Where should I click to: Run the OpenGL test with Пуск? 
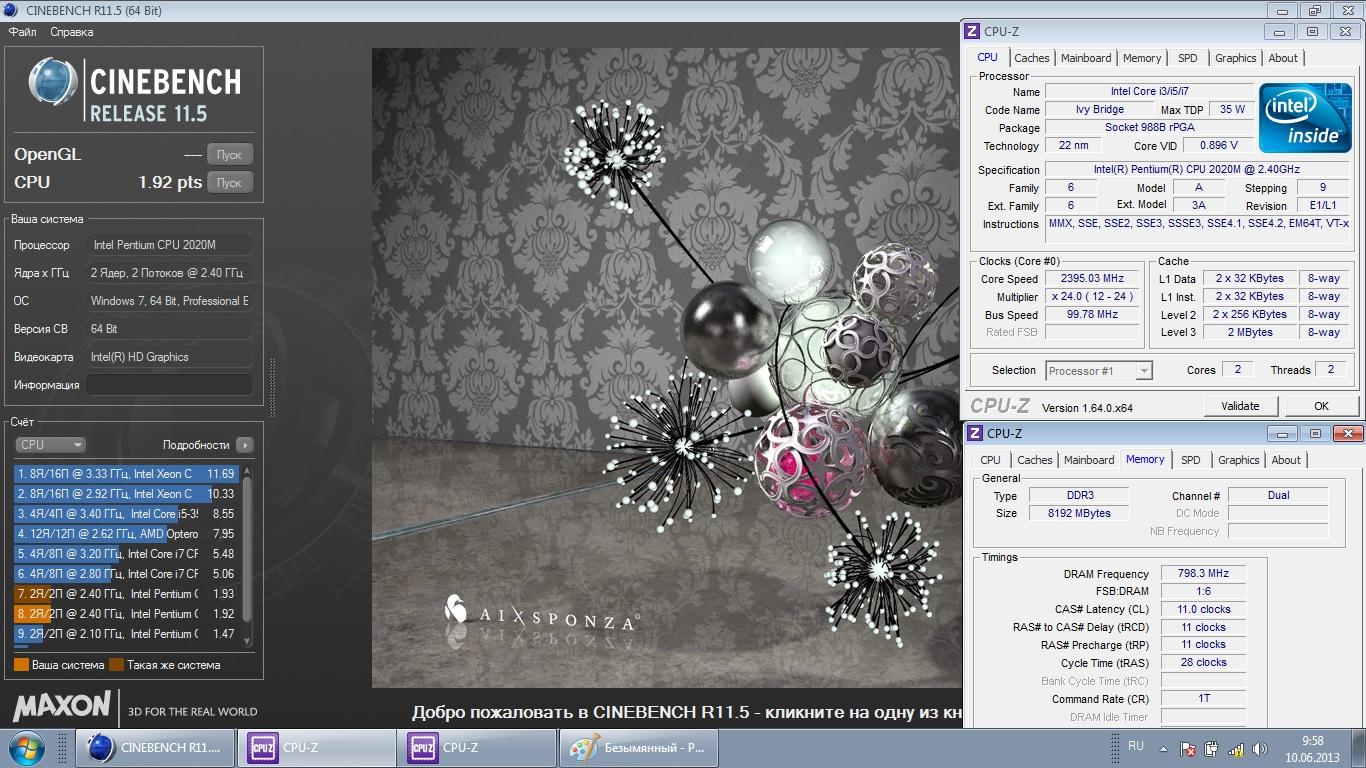(x=229, y=155)
